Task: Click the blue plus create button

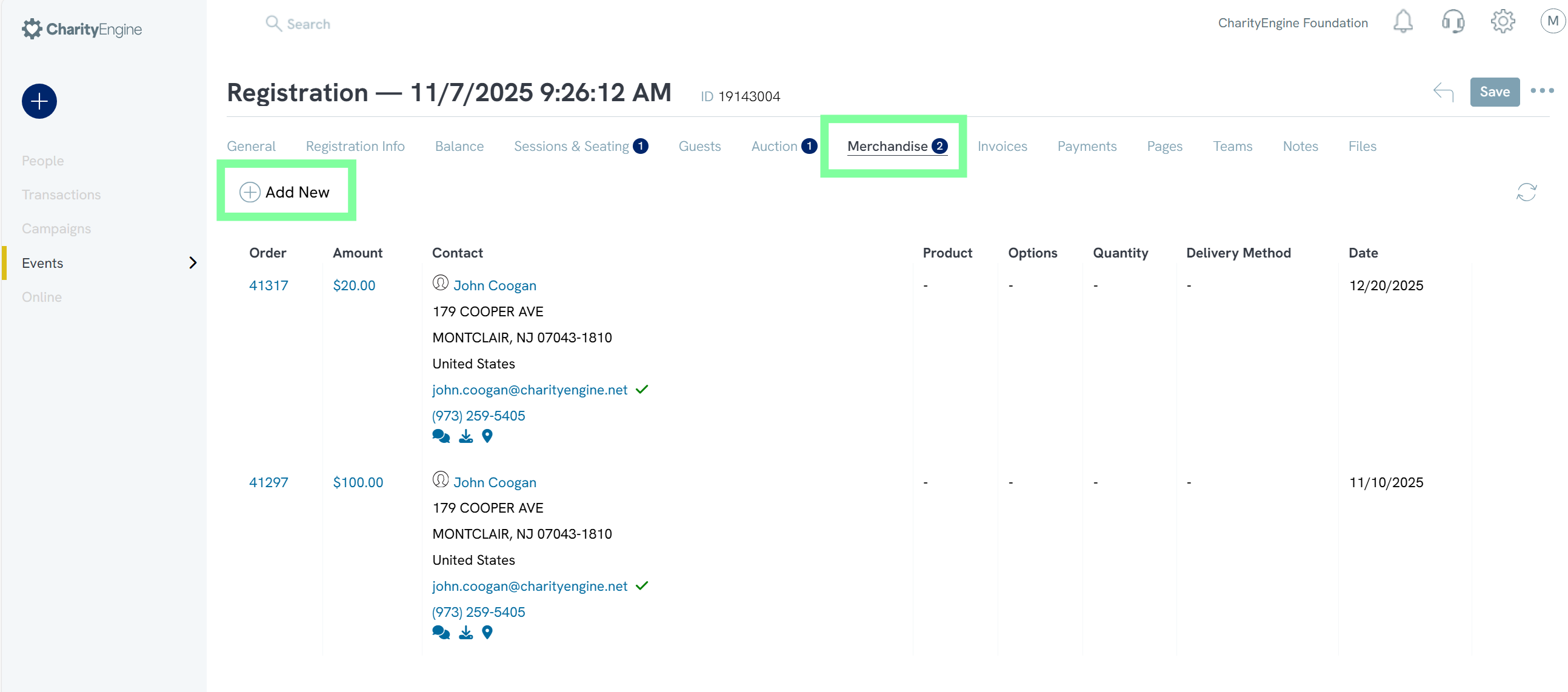Action: coord(39,101)
